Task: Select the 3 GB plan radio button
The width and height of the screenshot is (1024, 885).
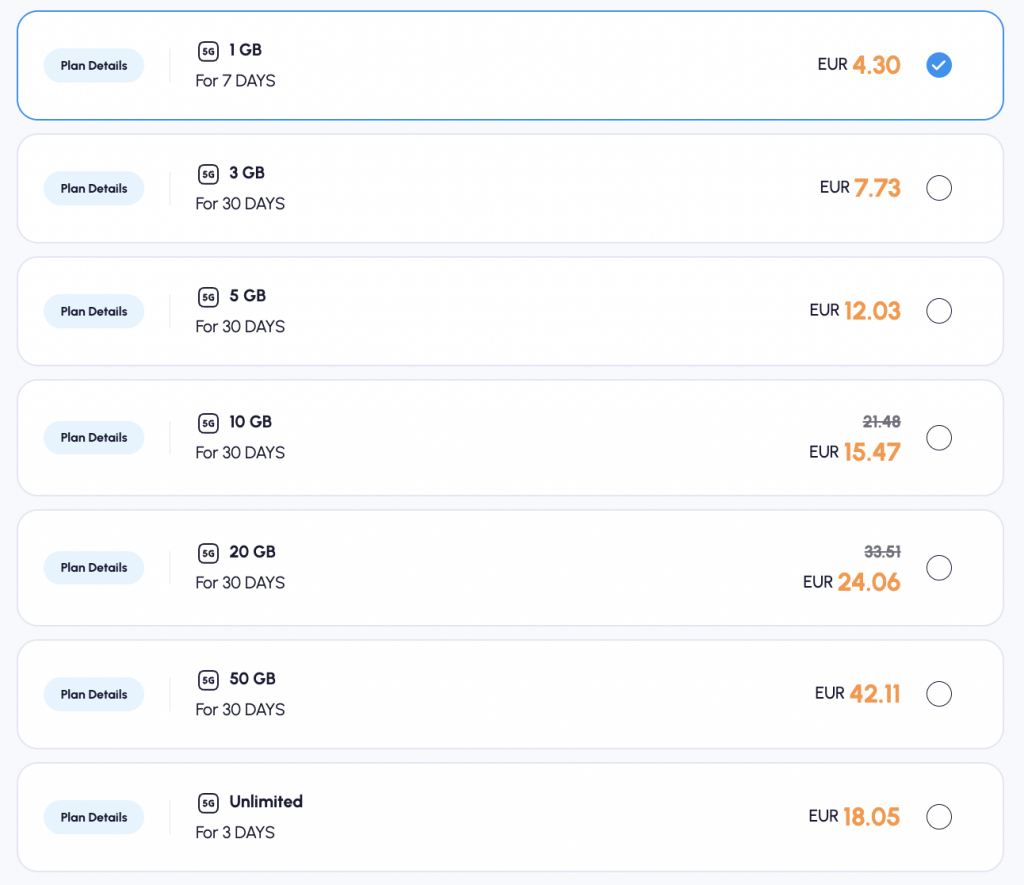Action: (x=938, y=188)
